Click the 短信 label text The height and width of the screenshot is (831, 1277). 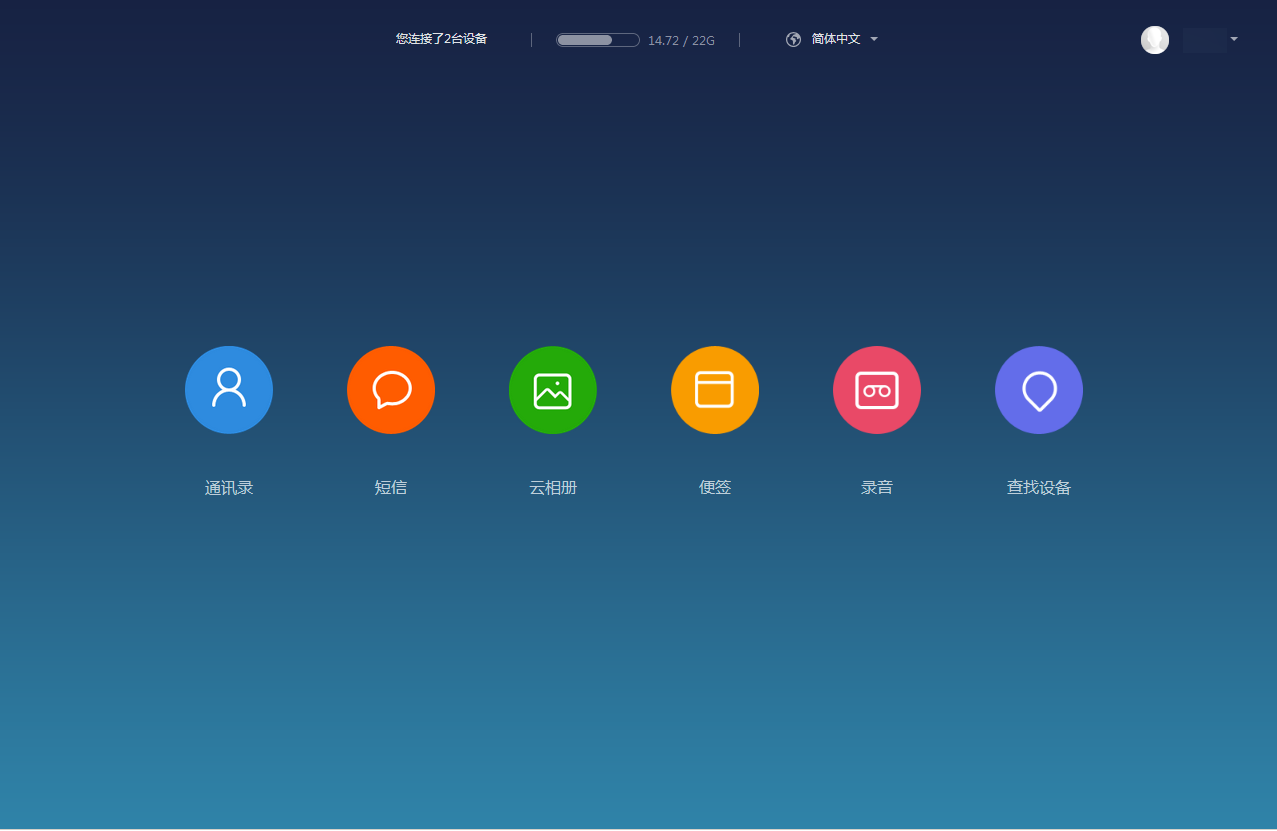click(391, 488)
